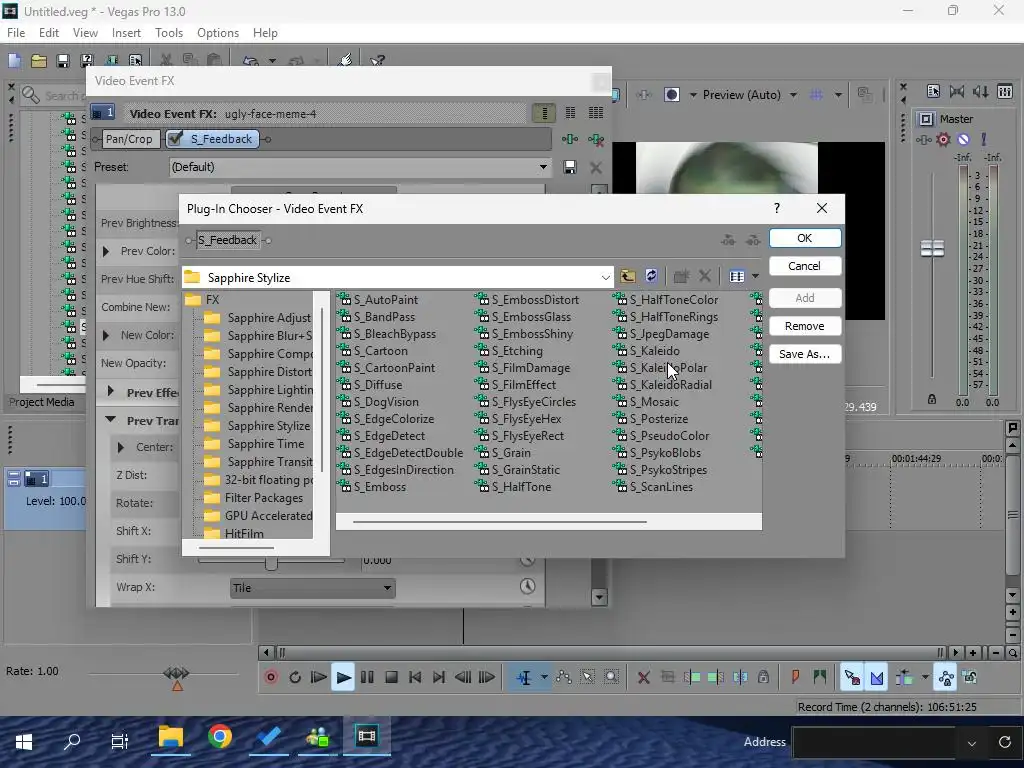Screen dimensions: 1024x768
Task: Open Chrome from Windows taskbar
Action: coord(220,737)
